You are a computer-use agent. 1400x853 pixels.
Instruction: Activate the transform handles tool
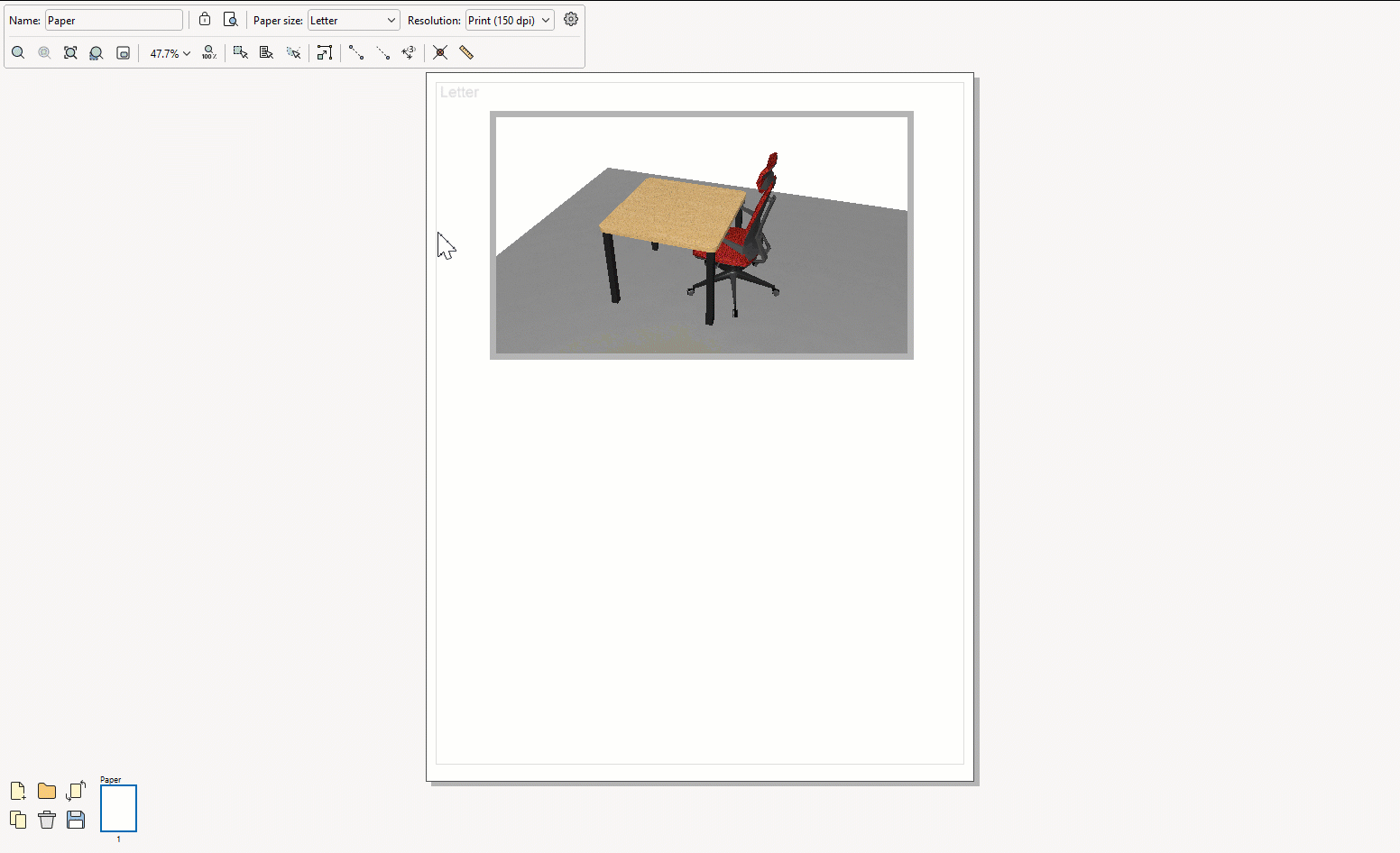pos(325,52)
